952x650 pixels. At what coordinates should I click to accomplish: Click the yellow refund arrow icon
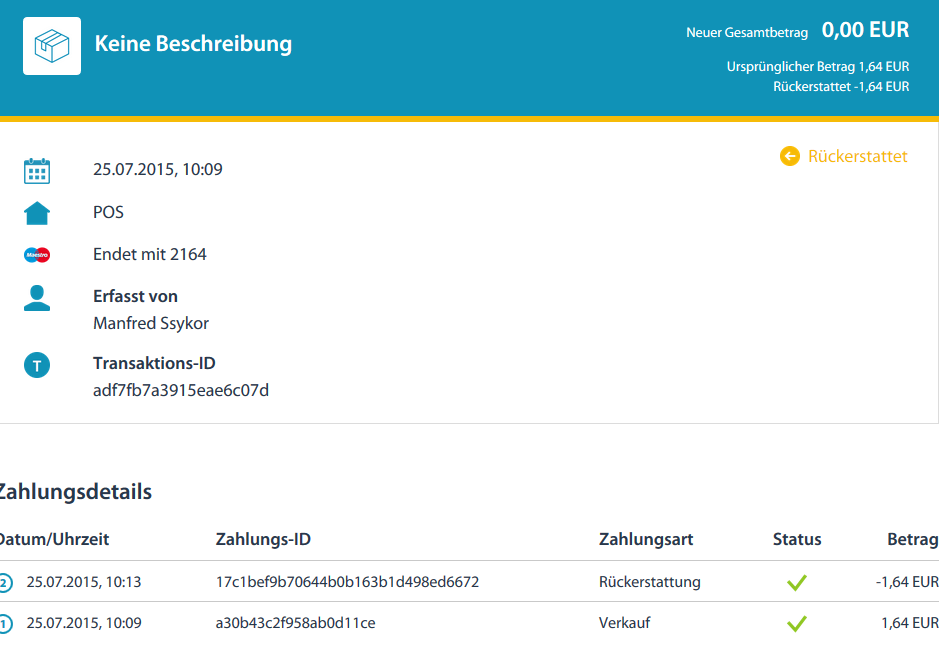(x=790, y=156)
